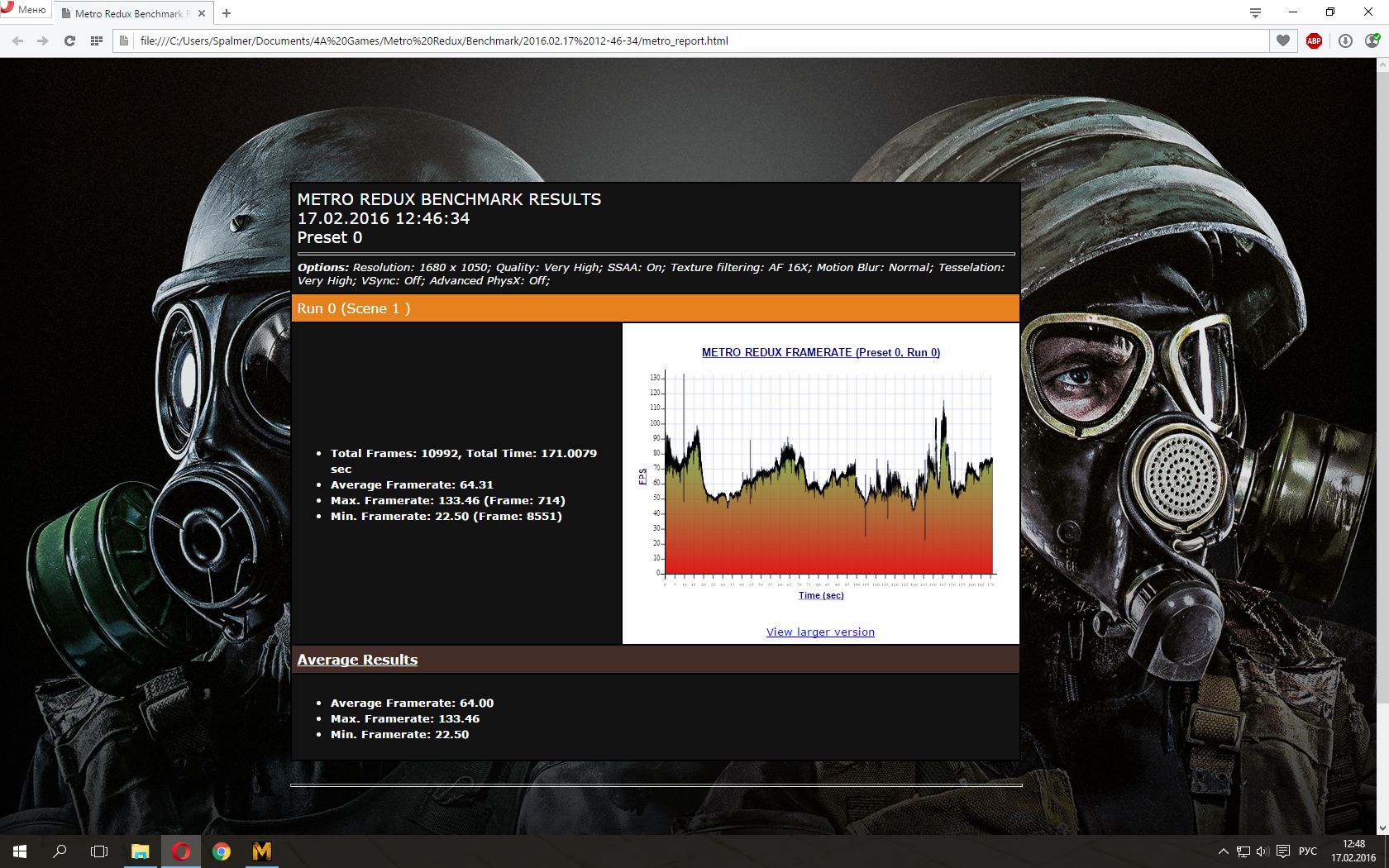1389x868 pixels.
Task: Open a new browser tab
Action: [227, 13]
